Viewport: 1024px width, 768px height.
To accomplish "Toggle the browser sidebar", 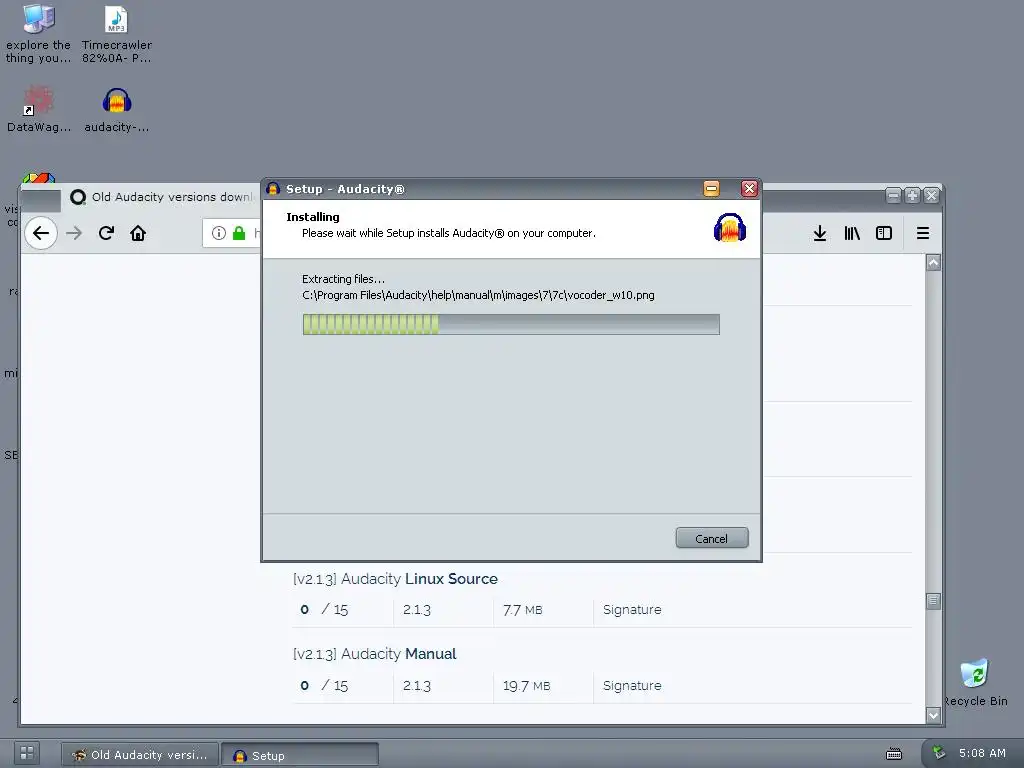I will [884, 233].
